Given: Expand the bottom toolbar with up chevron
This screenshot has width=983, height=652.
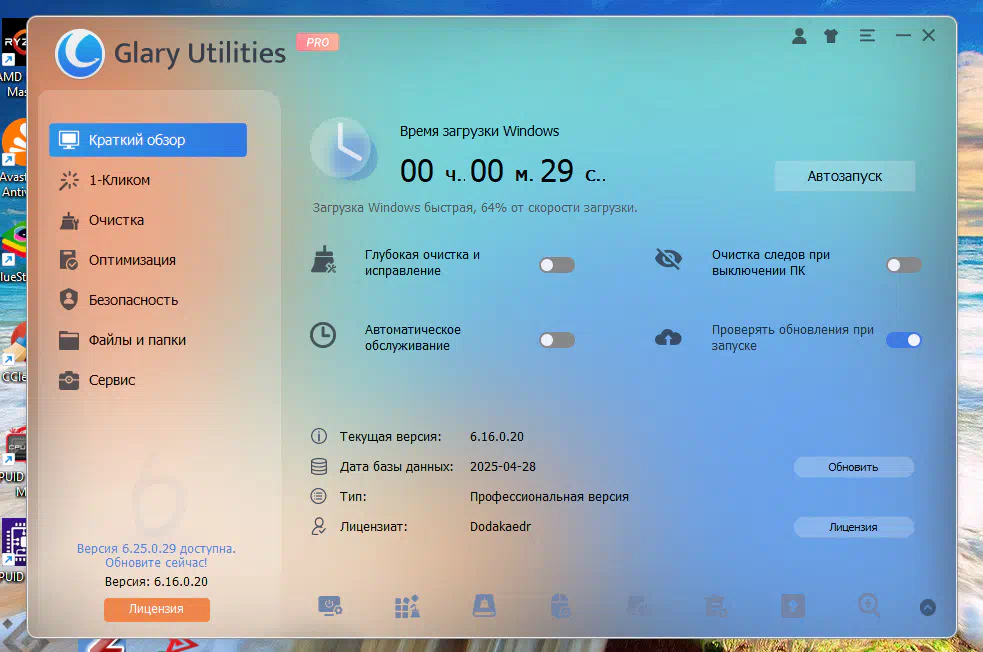Looking at the screenshot, I should (928, 607).
